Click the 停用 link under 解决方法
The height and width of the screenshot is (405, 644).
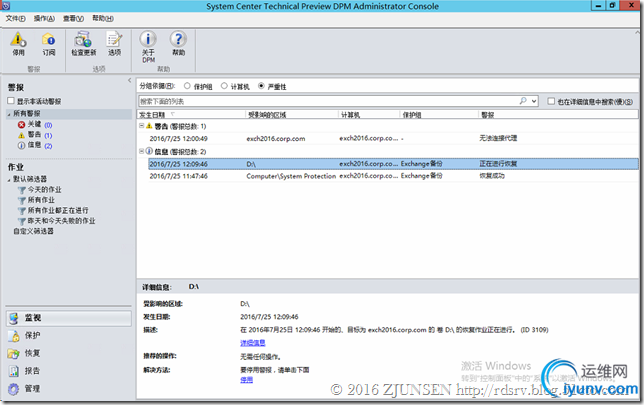(x=246, y=380)
